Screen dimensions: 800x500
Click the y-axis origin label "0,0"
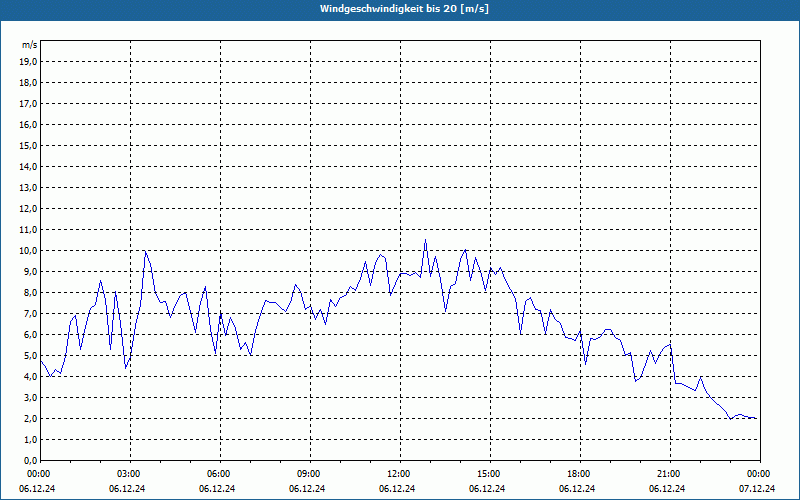pyautogui.click(x=31, y=460)
